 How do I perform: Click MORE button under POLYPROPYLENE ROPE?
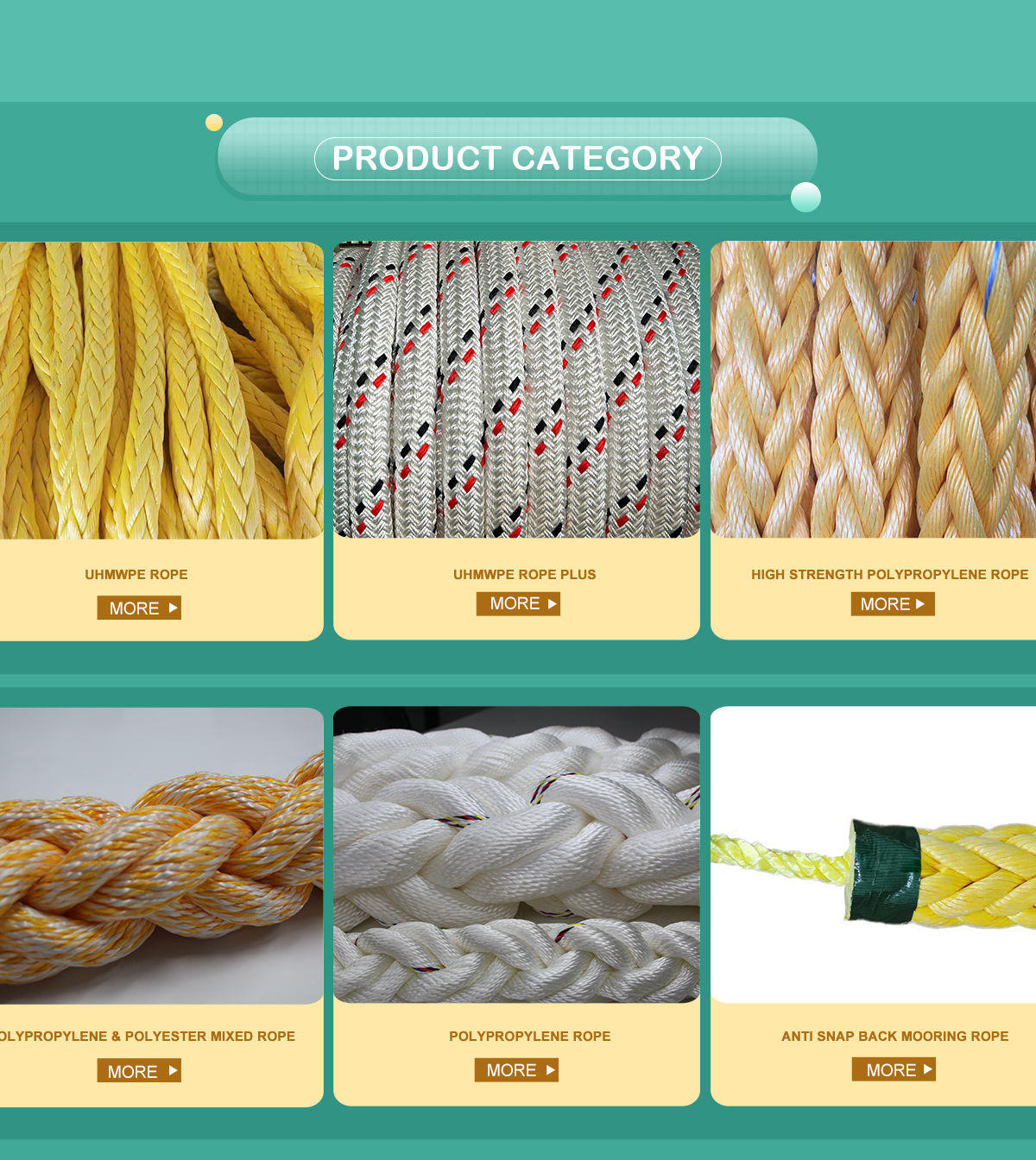click(x=516, y=1069)
